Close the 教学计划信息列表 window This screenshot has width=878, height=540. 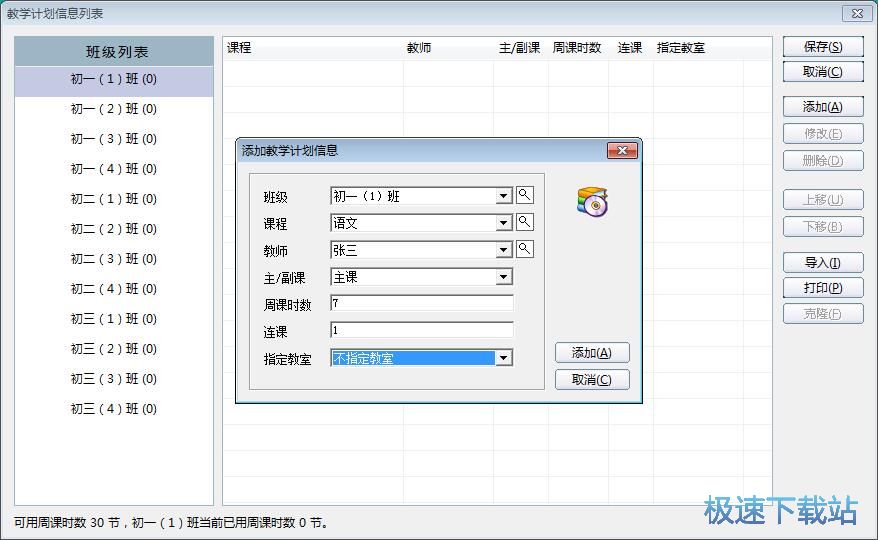857,13
